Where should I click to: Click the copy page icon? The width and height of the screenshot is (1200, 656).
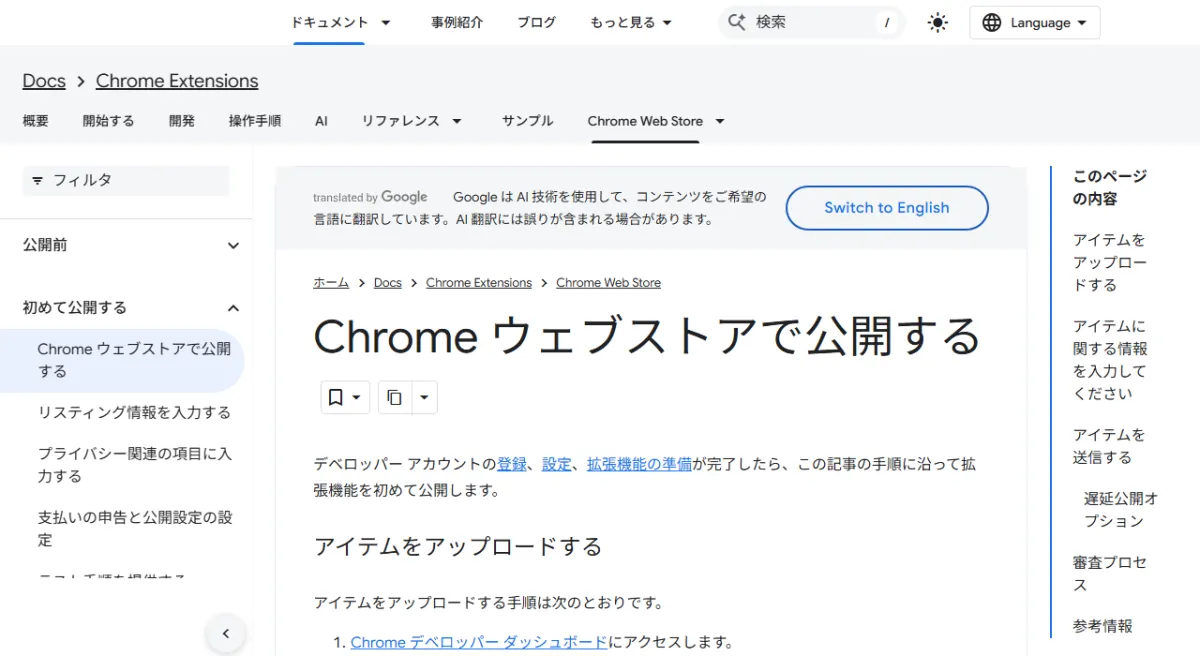pyautogui.click(x=395, y=397)
